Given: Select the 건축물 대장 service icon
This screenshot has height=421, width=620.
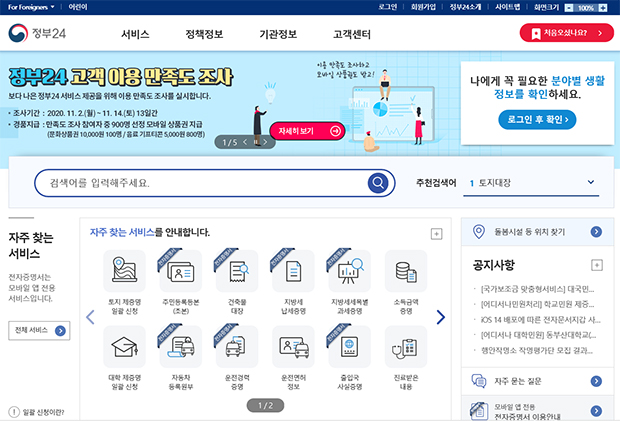Looking at the screenshot, I should click(x=237, y=270).
